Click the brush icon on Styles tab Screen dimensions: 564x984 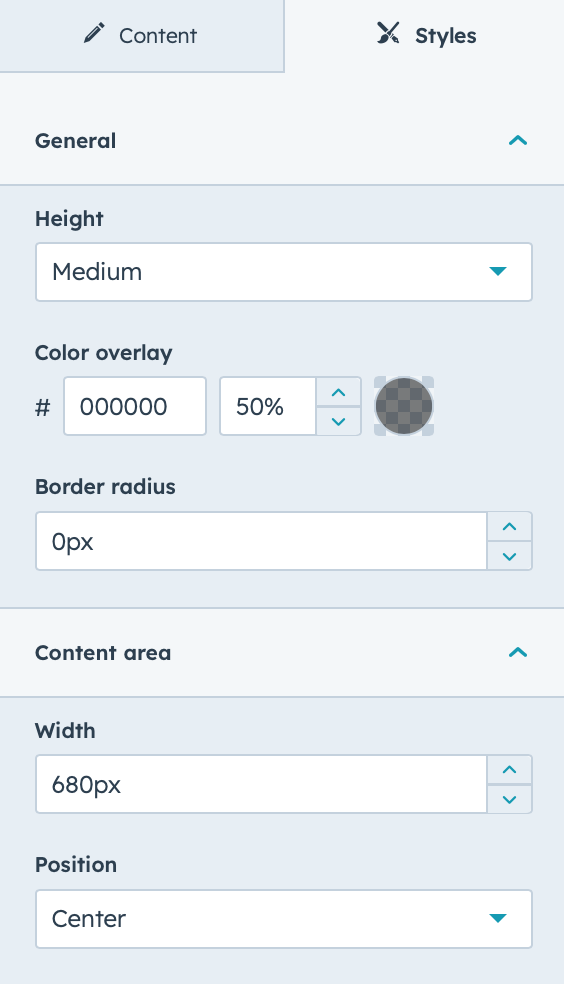(x=388, y=33)
